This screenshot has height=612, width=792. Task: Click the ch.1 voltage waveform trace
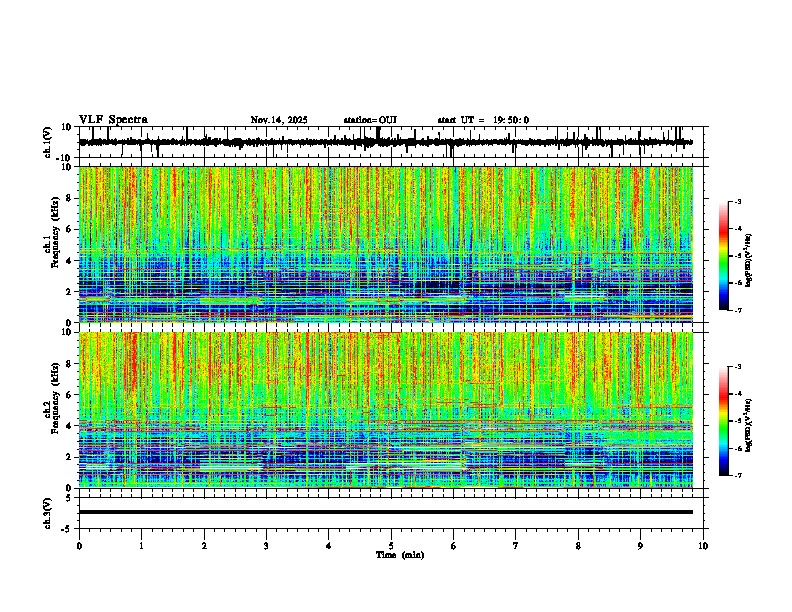coord(385,142)
